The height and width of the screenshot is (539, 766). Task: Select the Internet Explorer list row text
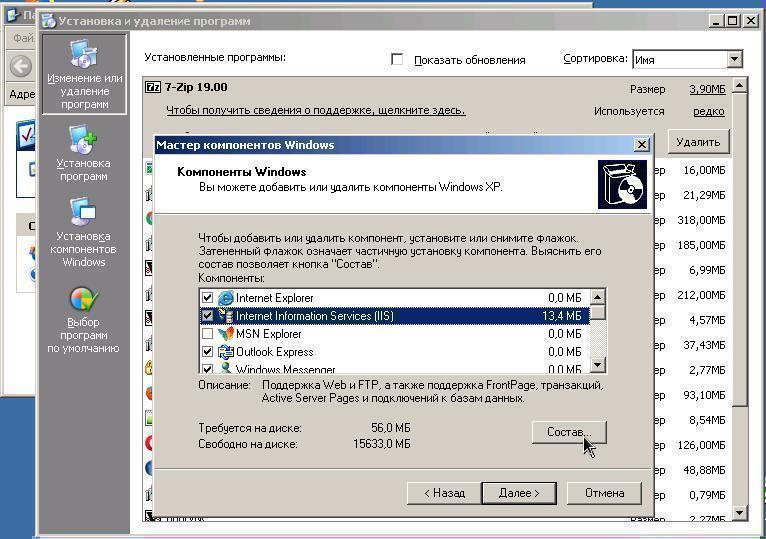(275, 298)
